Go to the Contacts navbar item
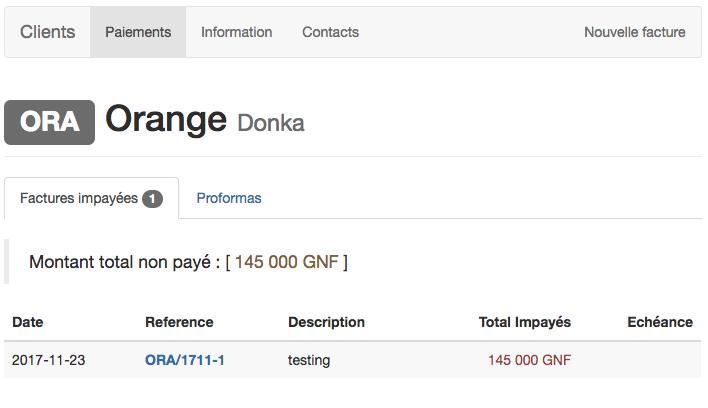 (331, 32)
